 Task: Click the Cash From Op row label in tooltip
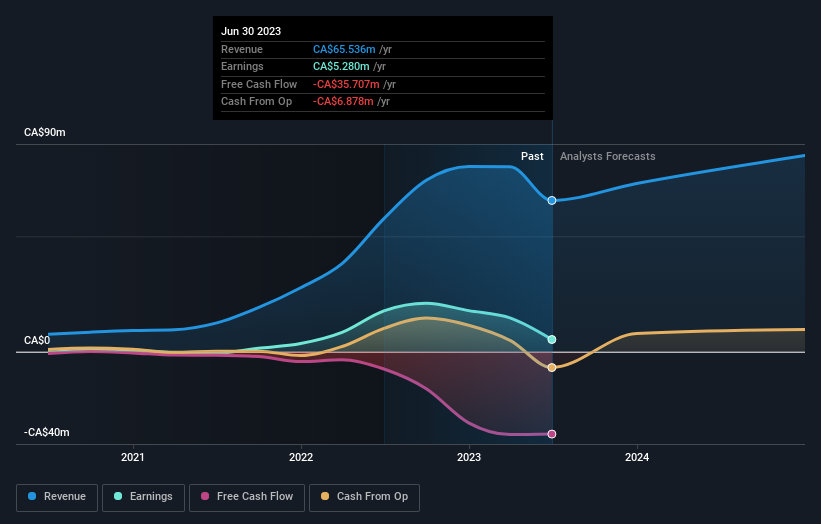click(257, 102)
